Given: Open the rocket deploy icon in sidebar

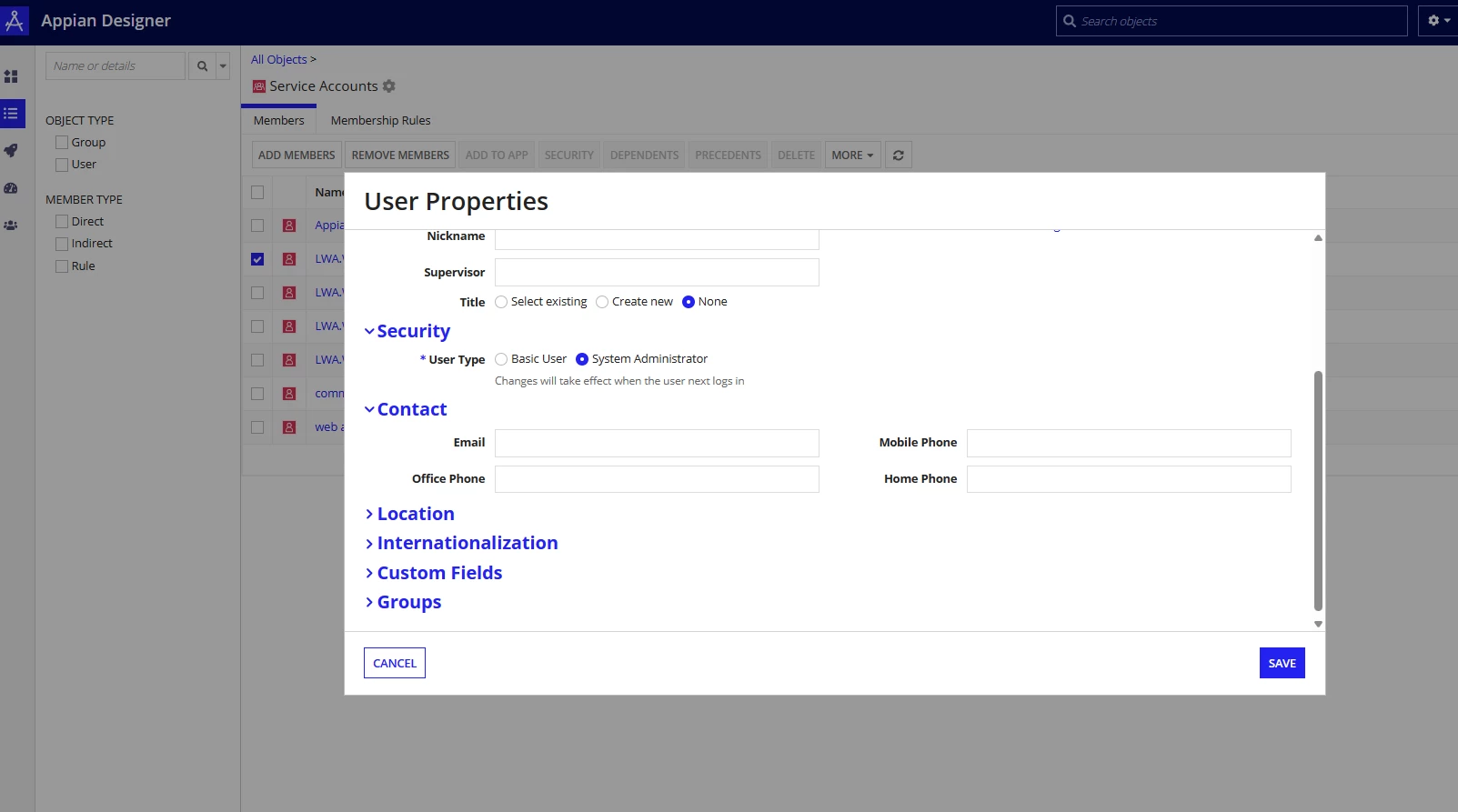Looking at the screenshot, I should 11,151.
